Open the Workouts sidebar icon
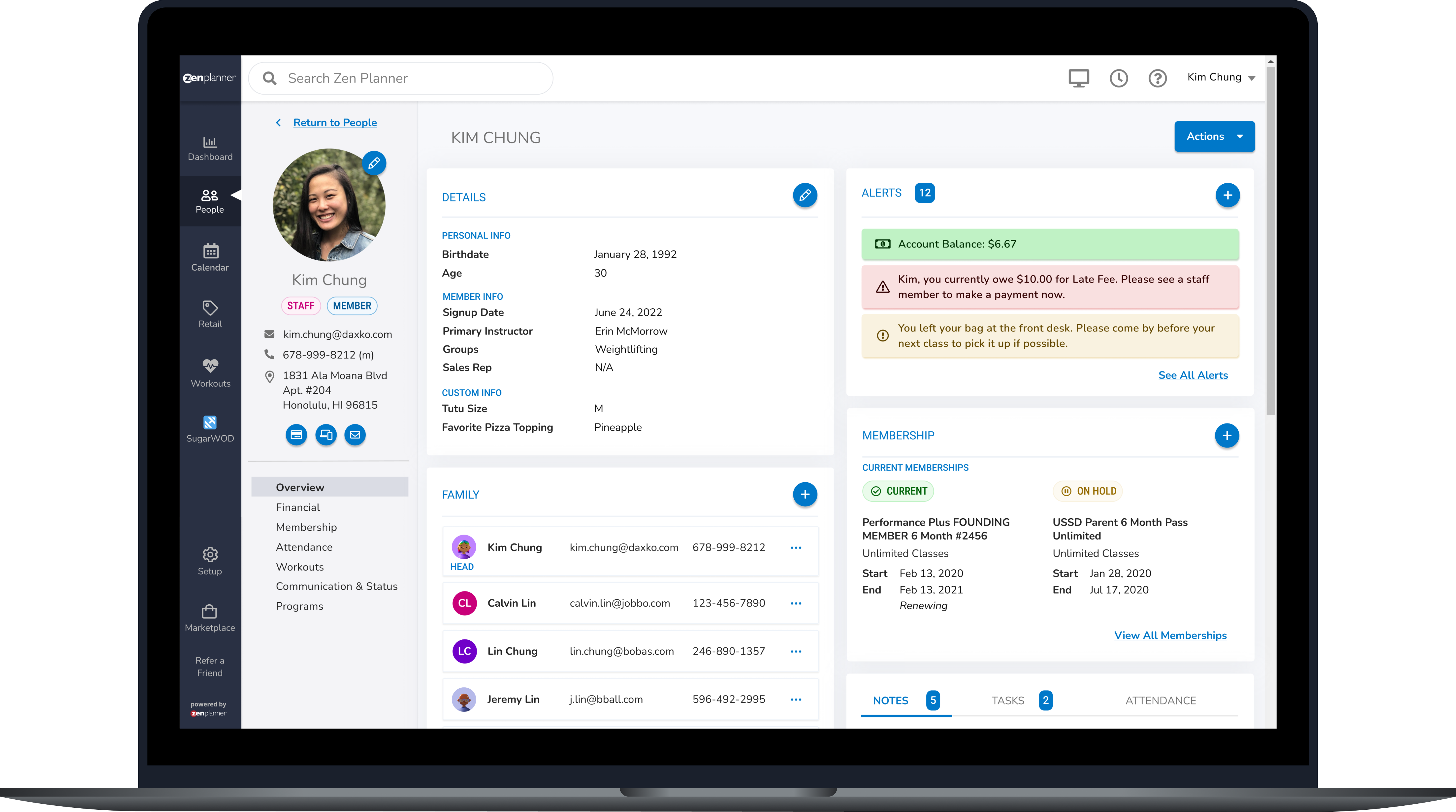Viewport: 1456px width, 812px height. (x=210, y=373)
